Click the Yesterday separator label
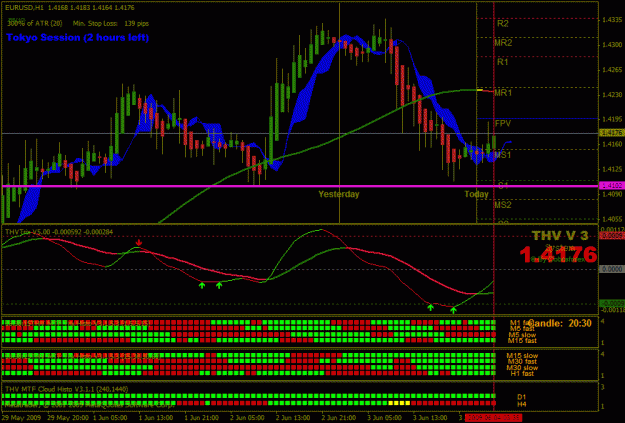Screen dimensions: 625x423 (x=339, y=194)
